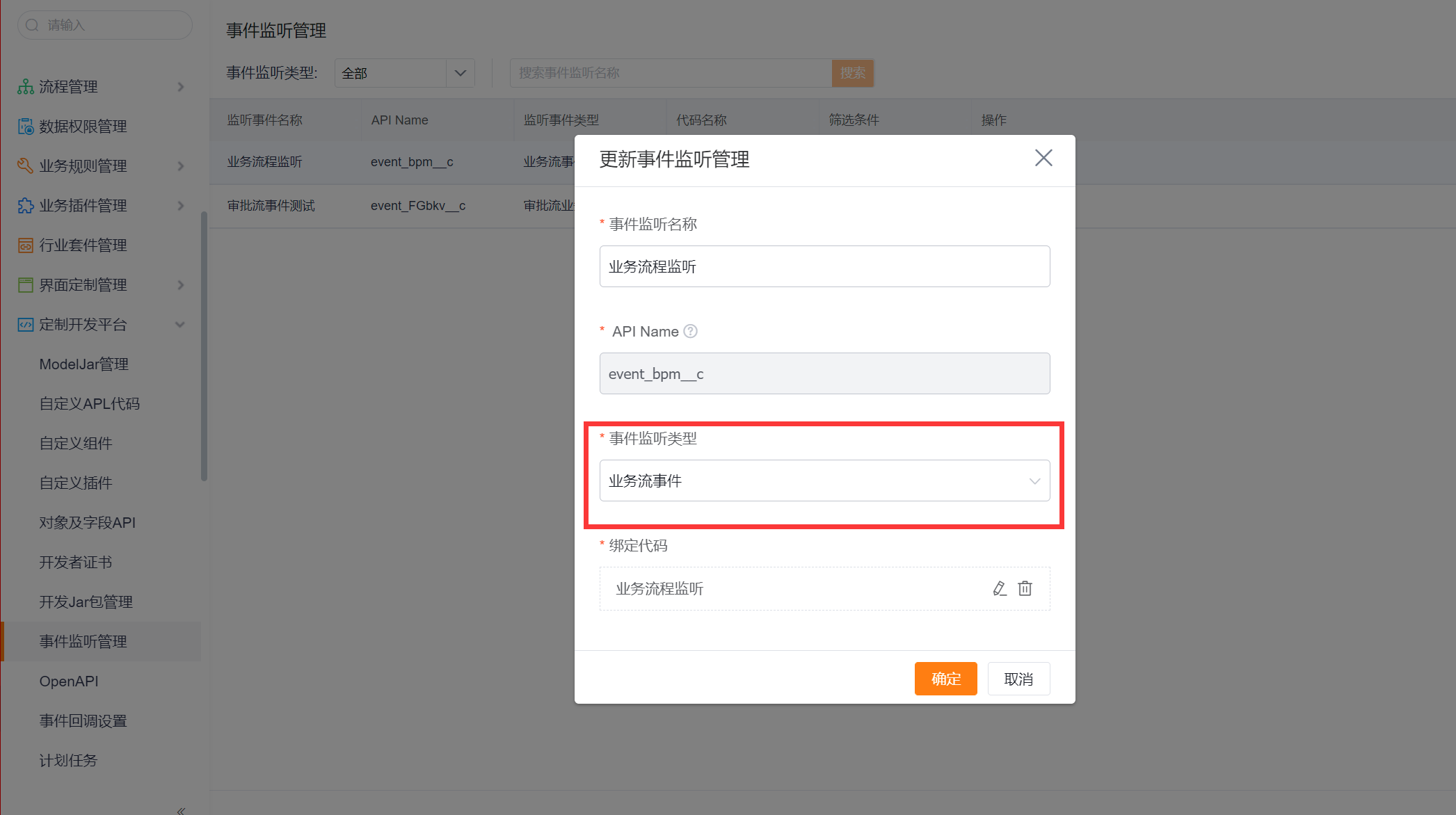Click table cell event_FGbkv__c
This screenshot has width=1456, height=815.
click(x=418, y=206)
